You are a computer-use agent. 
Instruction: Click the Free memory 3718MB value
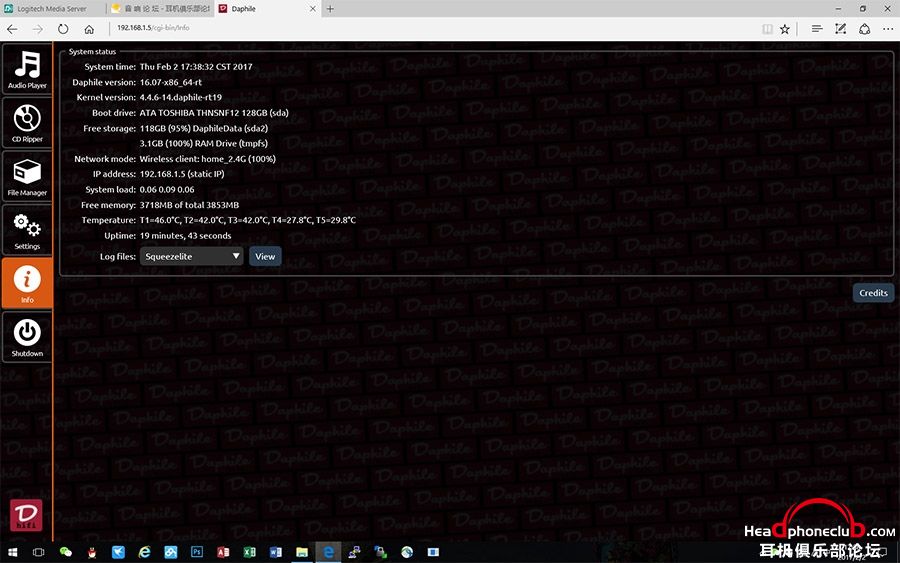pyautogui.click(x=189, y=205)
